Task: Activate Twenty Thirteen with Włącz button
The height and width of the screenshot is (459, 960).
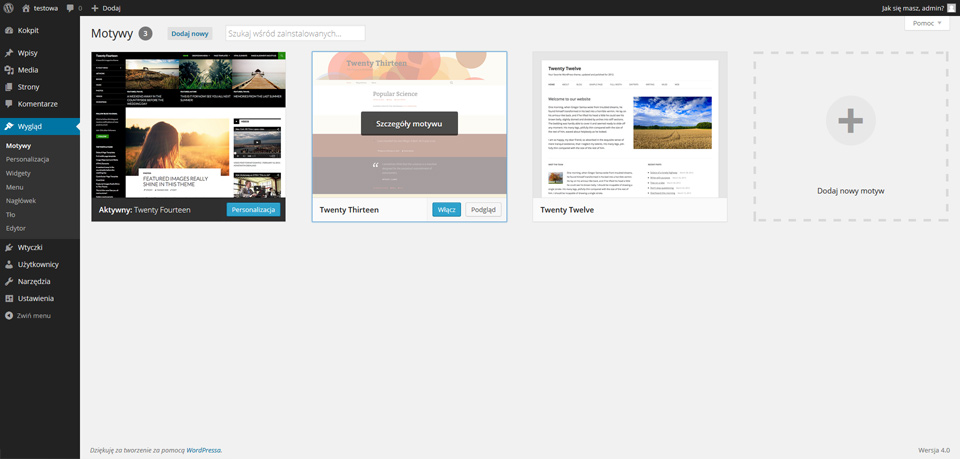Action: point(446,209)
